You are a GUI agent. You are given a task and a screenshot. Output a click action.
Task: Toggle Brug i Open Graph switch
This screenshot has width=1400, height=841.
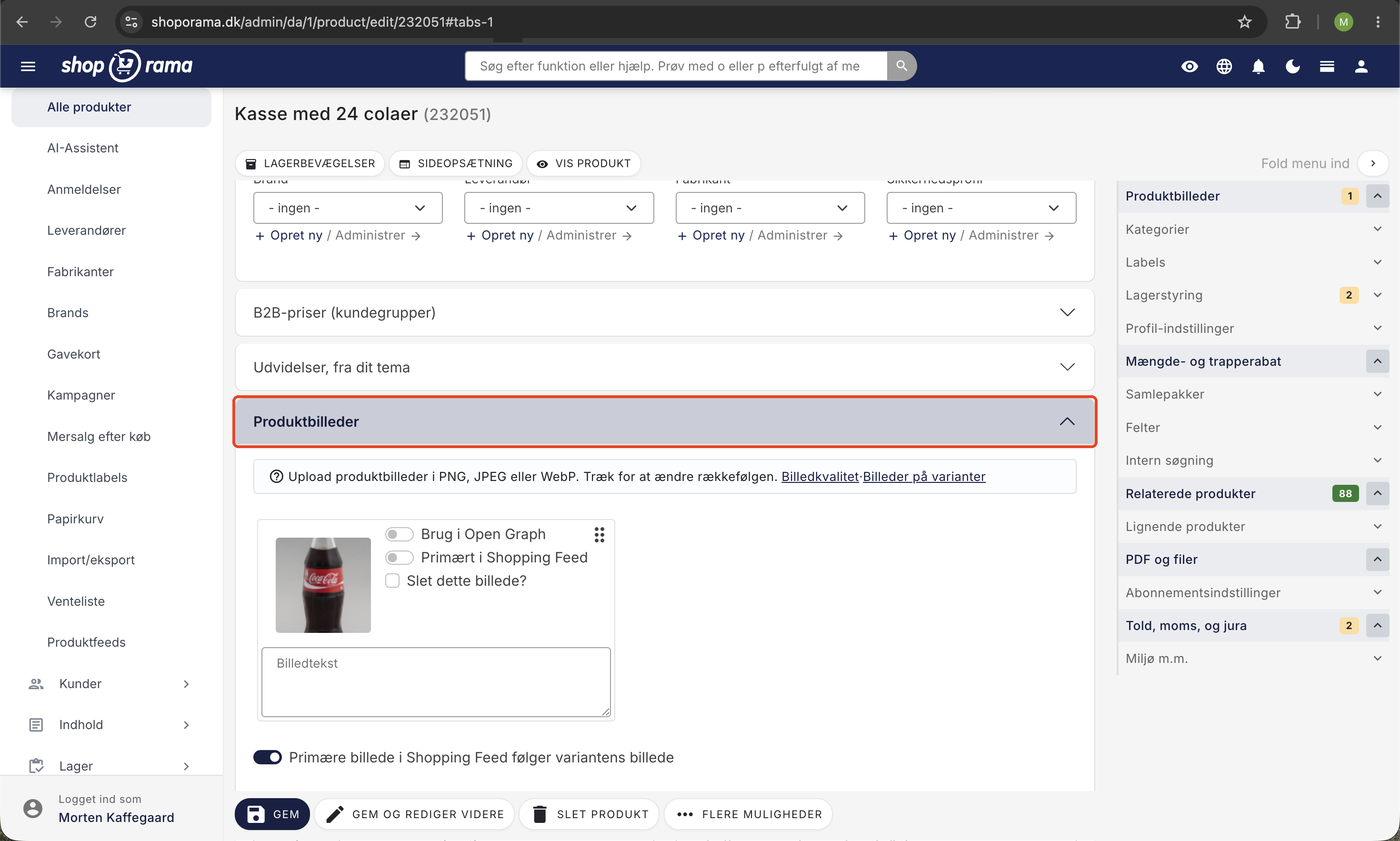(399, 535)
